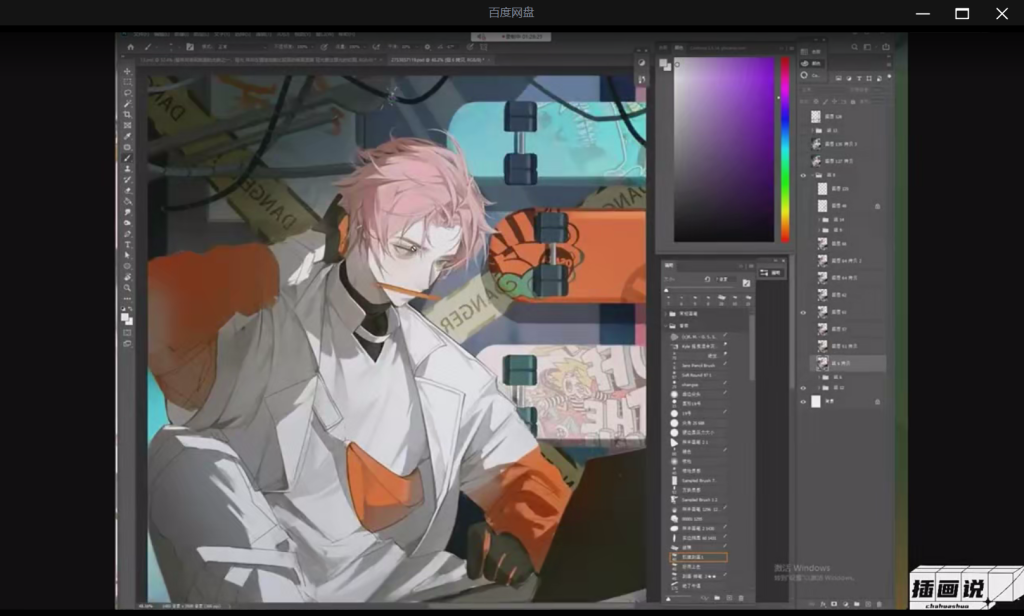Select the Type tool

[127, 244]
